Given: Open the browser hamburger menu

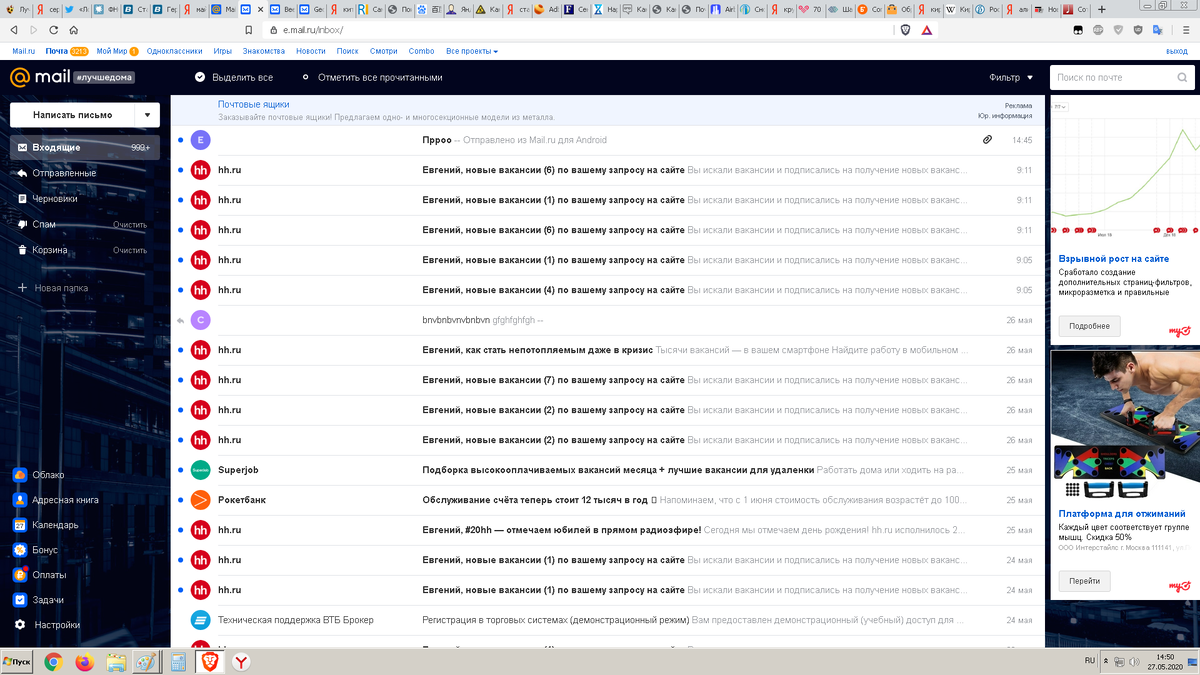Looking at the screenshot, I should pyautogui.click(x=1187, y=30).
